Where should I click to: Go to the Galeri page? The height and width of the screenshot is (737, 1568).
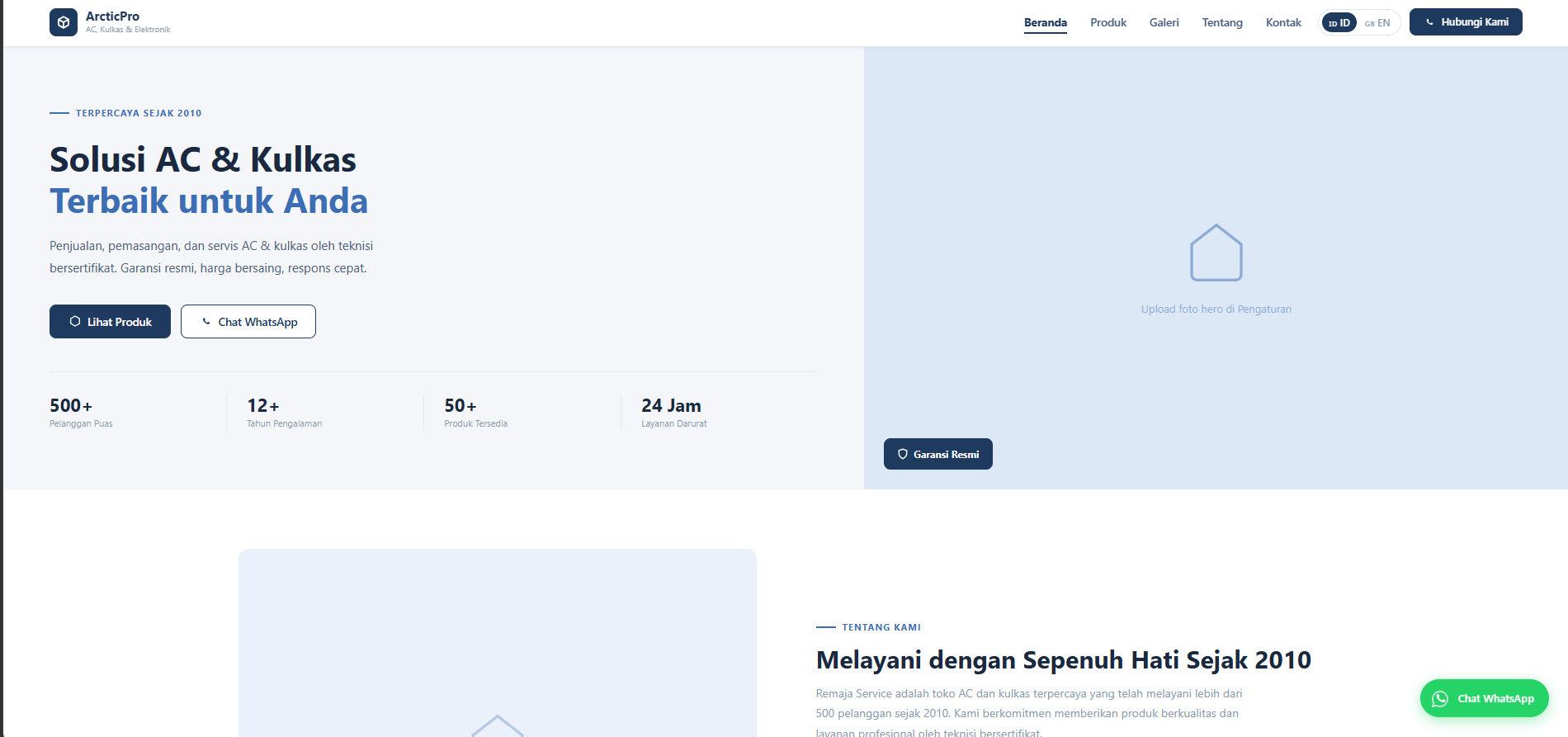click(1164, 22)
